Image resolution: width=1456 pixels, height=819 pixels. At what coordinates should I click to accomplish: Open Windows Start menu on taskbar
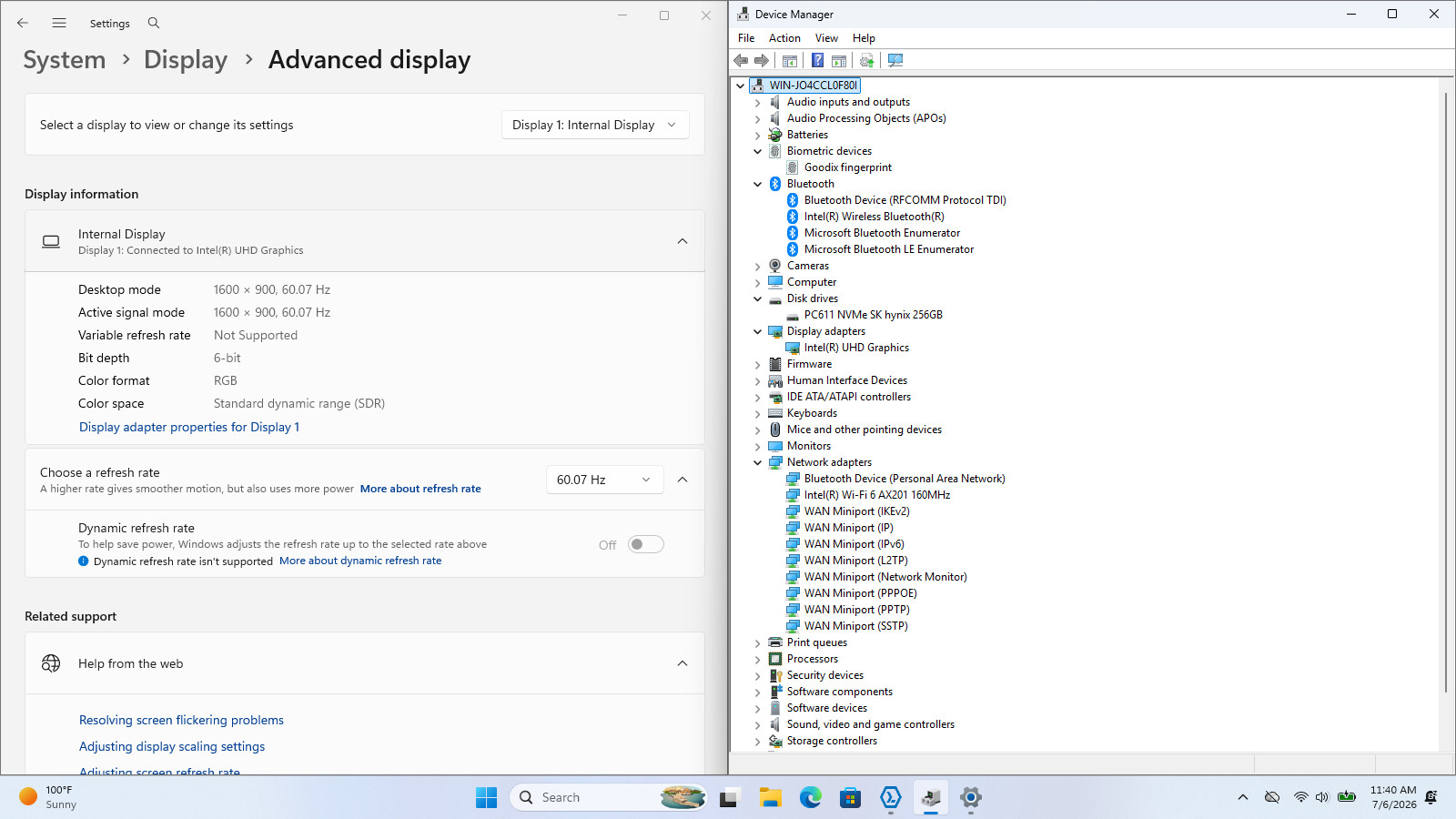[x=487, y=797]
